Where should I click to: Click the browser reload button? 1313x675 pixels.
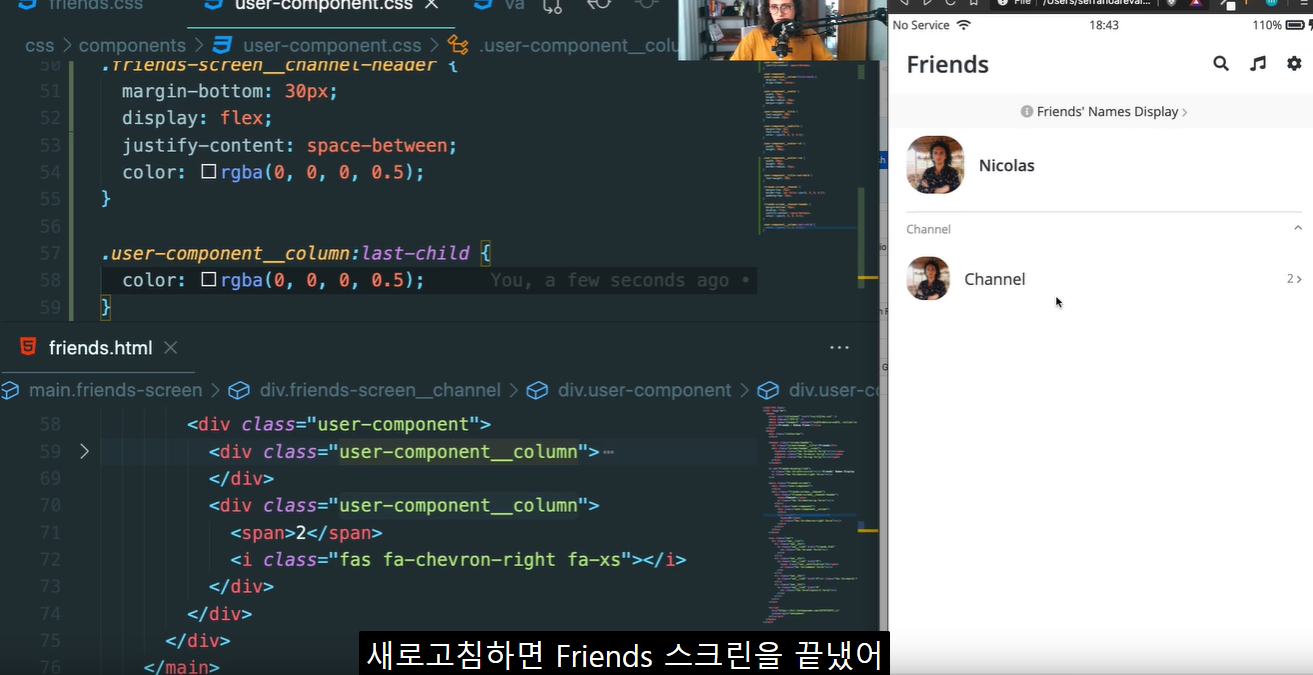click(950, 3)
